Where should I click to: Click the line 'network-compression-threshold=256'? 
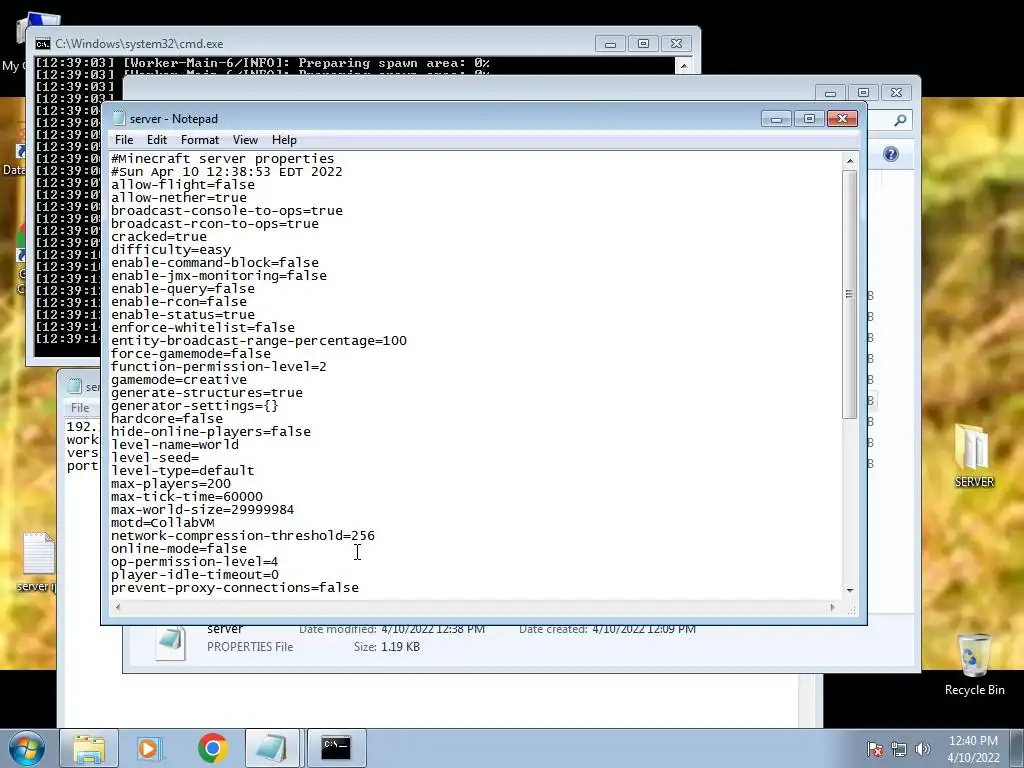tap(243, 536)
